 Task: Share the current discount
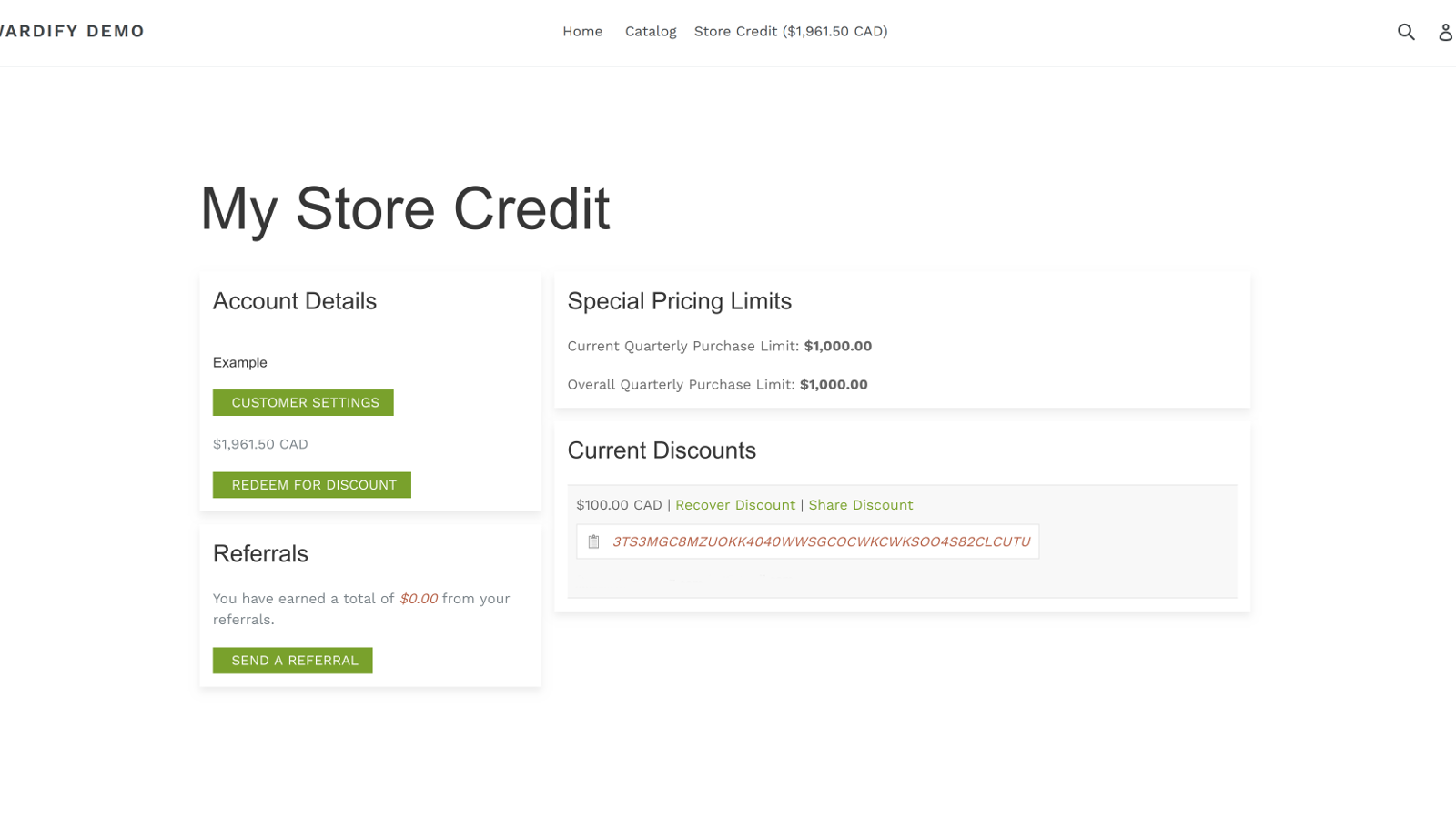pyautogui.click(x=860, y=504)
